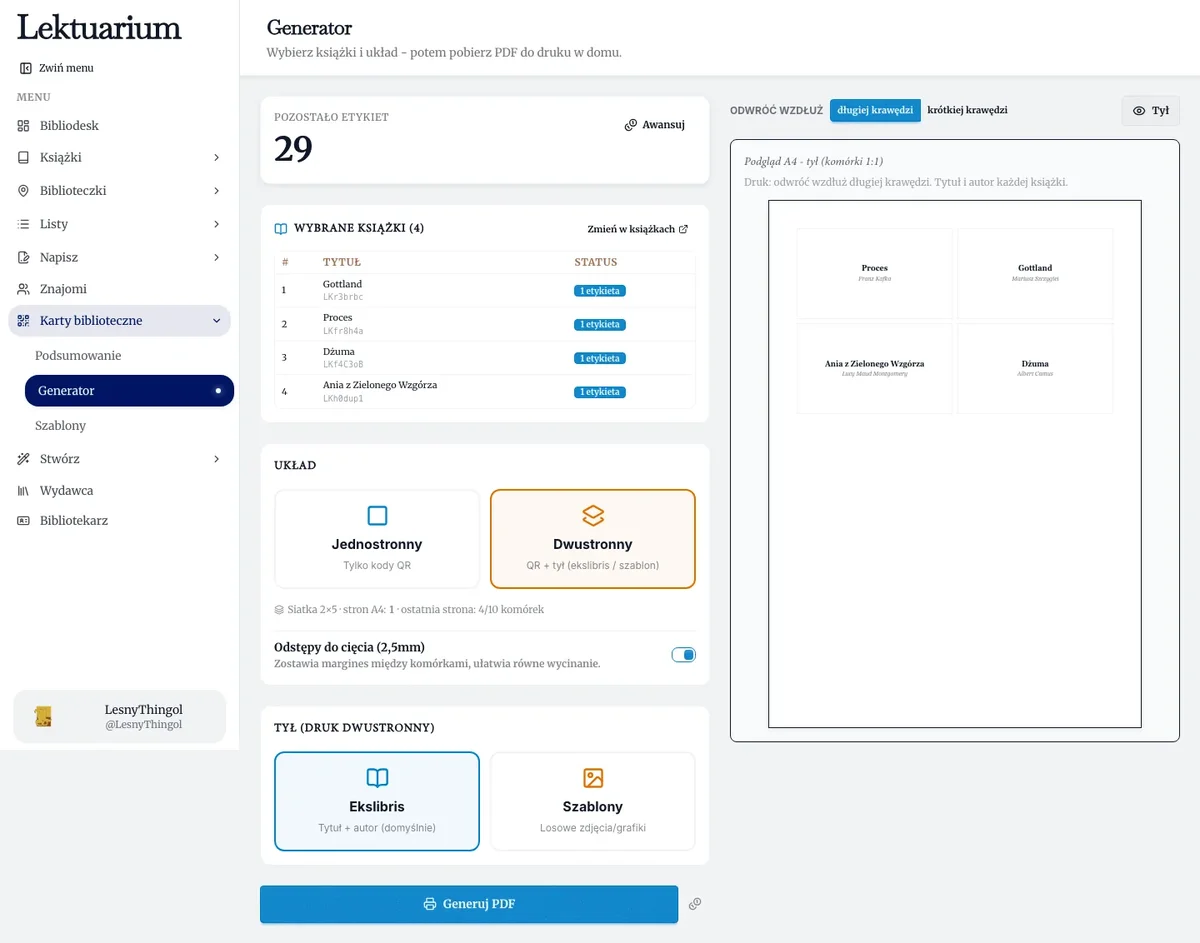The width and height of the screenshot is (1200, 943).
Task: Click the Karty biblioteczne QR icon
Action: coord(23,321)
